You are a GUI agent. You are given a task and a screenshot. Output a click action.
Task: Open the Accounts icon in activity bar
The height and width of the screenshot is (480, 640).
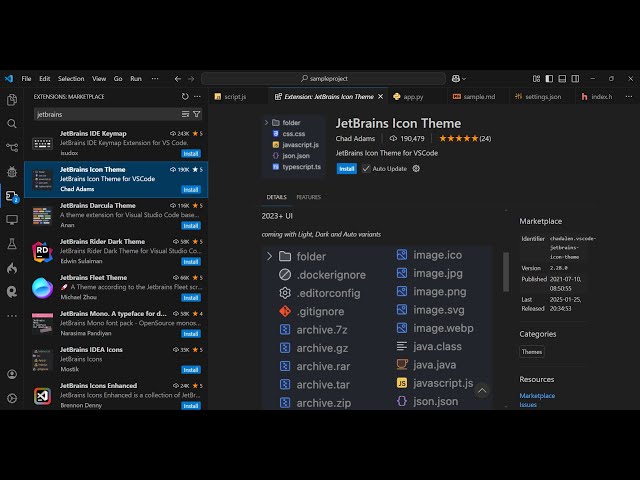click(x=12, y=374)
